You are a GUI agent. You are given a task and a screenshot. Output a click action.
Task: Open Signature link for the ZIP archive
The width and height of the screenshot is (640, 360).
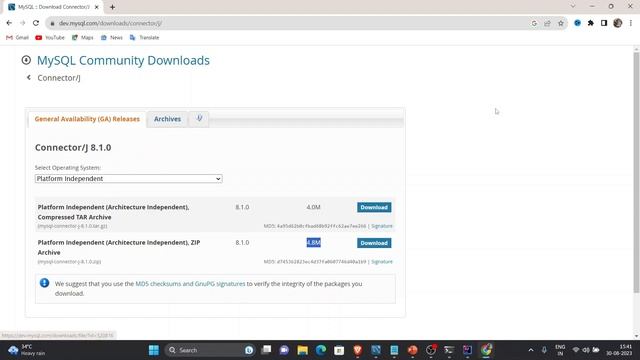382,262
